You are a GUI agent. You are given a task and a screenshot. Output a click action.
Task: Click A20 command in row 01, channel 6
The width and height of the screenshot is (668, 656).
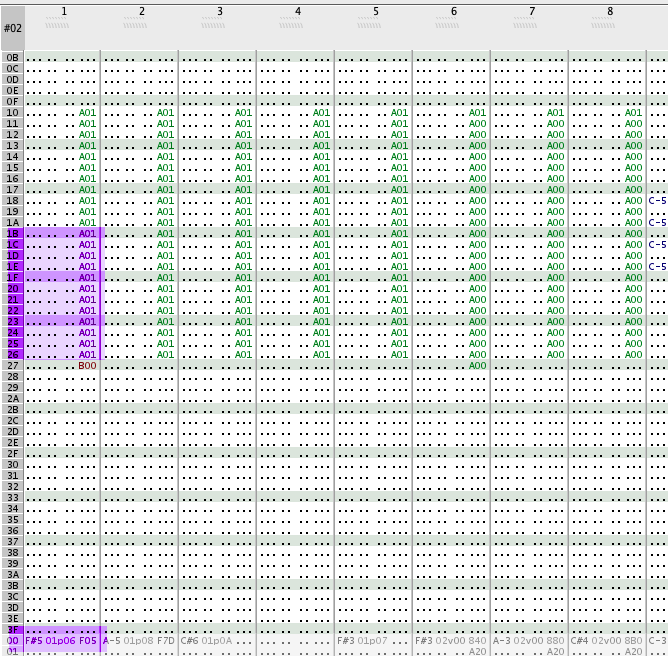coord(478,651)
